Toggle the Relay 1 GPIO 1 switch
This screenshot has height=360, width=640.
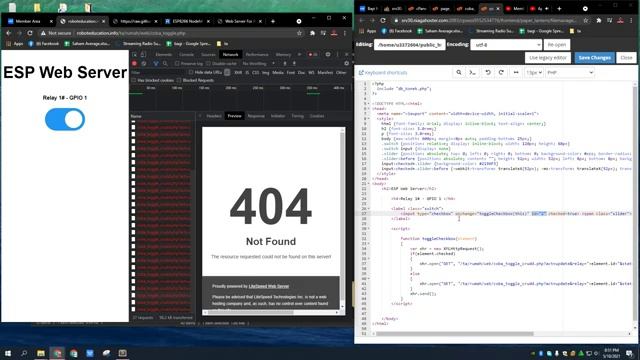click(65, 120)
